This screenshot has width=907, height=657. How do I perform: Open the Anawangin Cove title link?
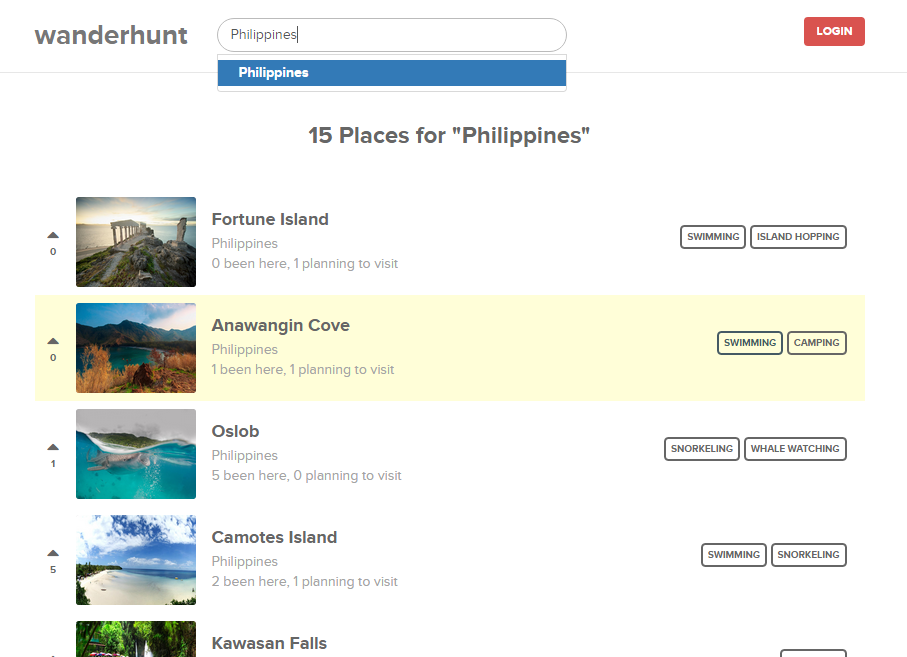[x=281, y=325]
